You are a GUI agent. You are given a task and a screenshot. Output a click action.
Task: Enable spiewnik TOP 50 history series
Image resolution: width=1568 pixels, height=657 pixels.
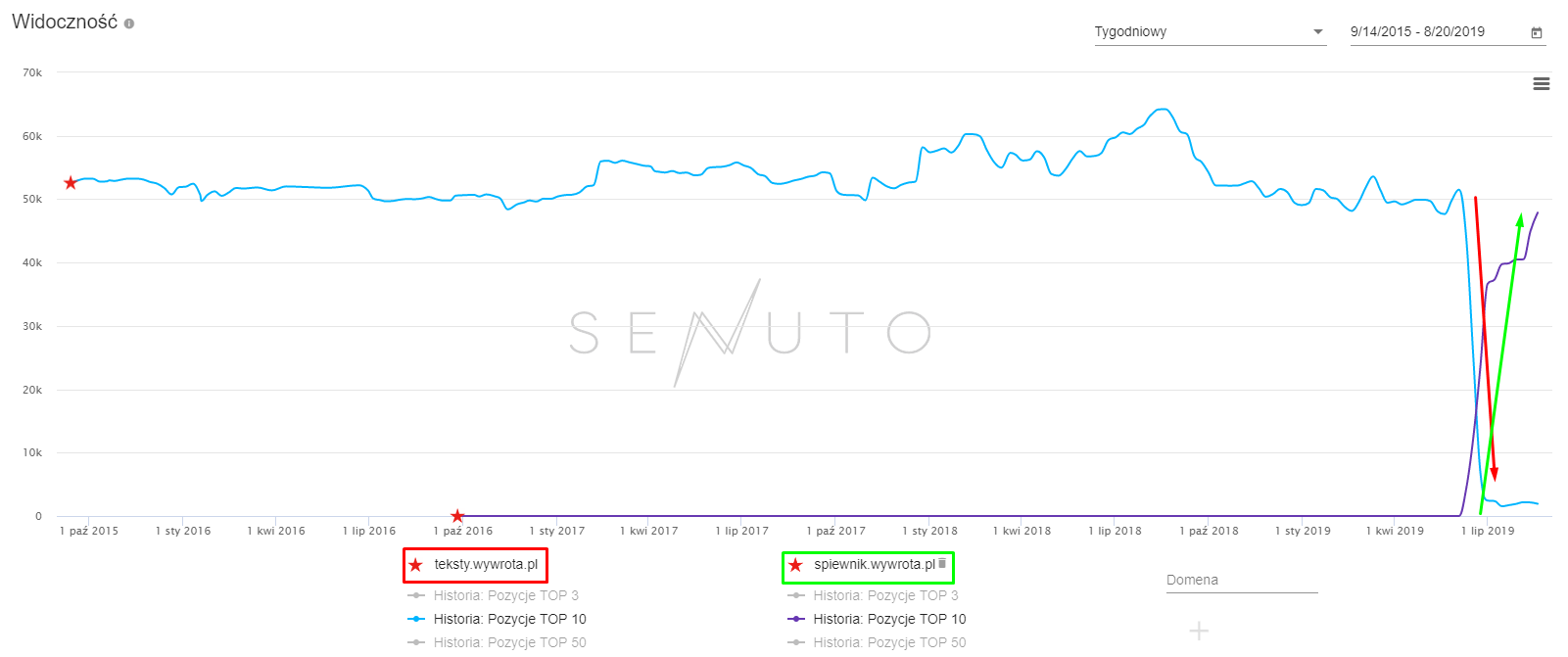(888, 642)
